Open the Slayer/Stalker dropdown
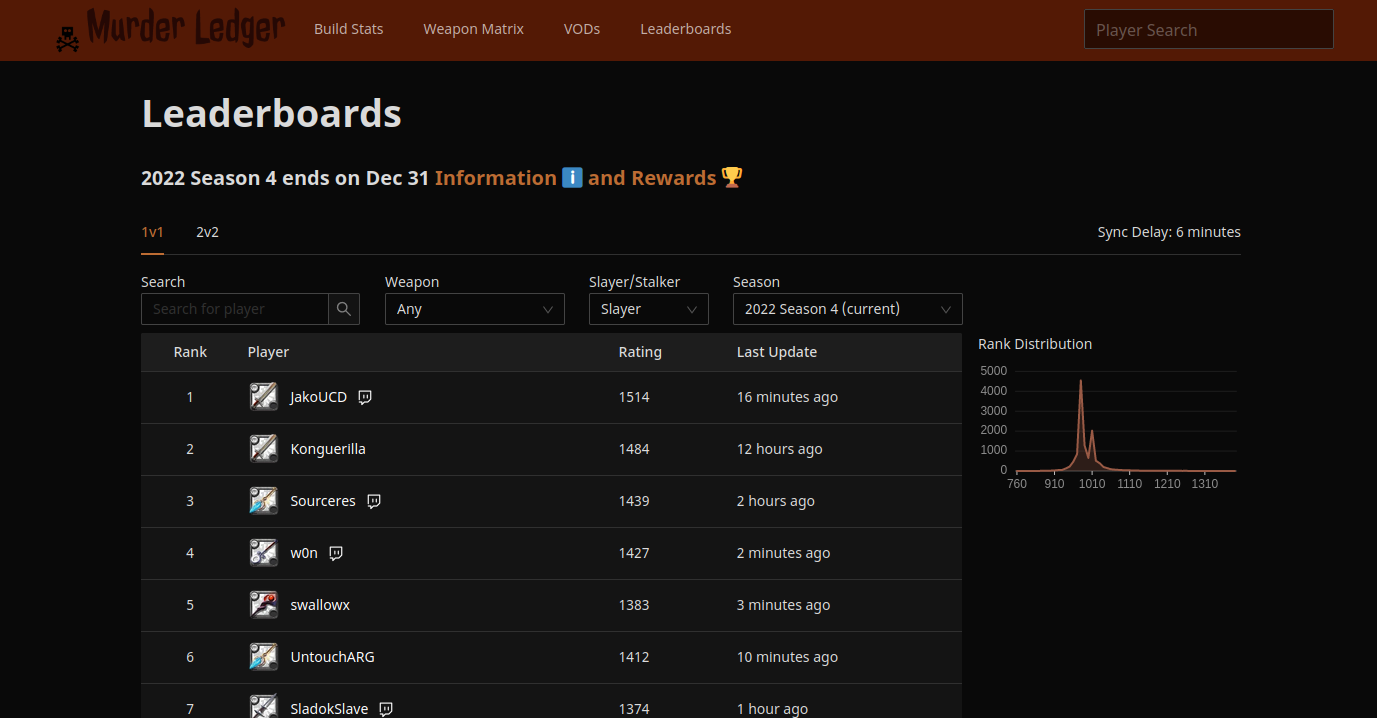1377x718 pixels. click(648, 309)
